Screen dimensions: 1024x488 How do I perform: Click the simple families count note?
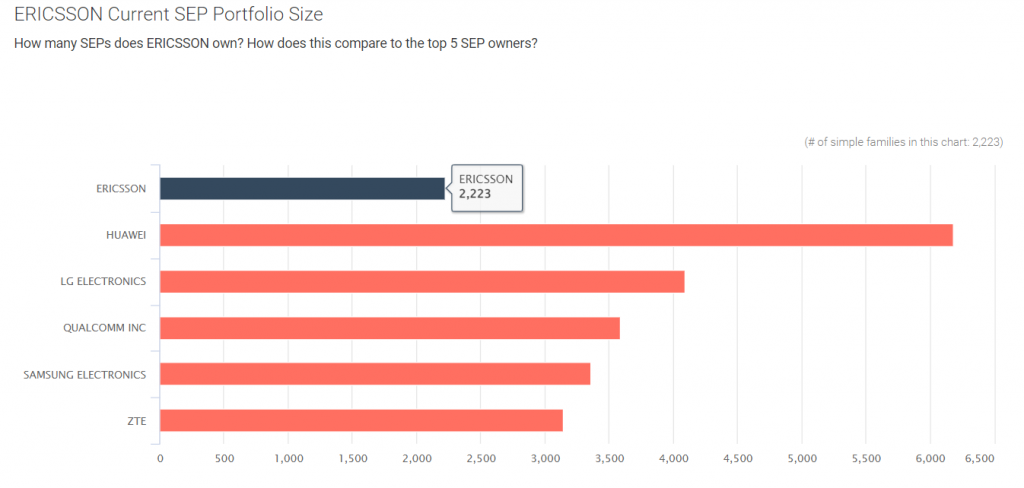point(903,142)
